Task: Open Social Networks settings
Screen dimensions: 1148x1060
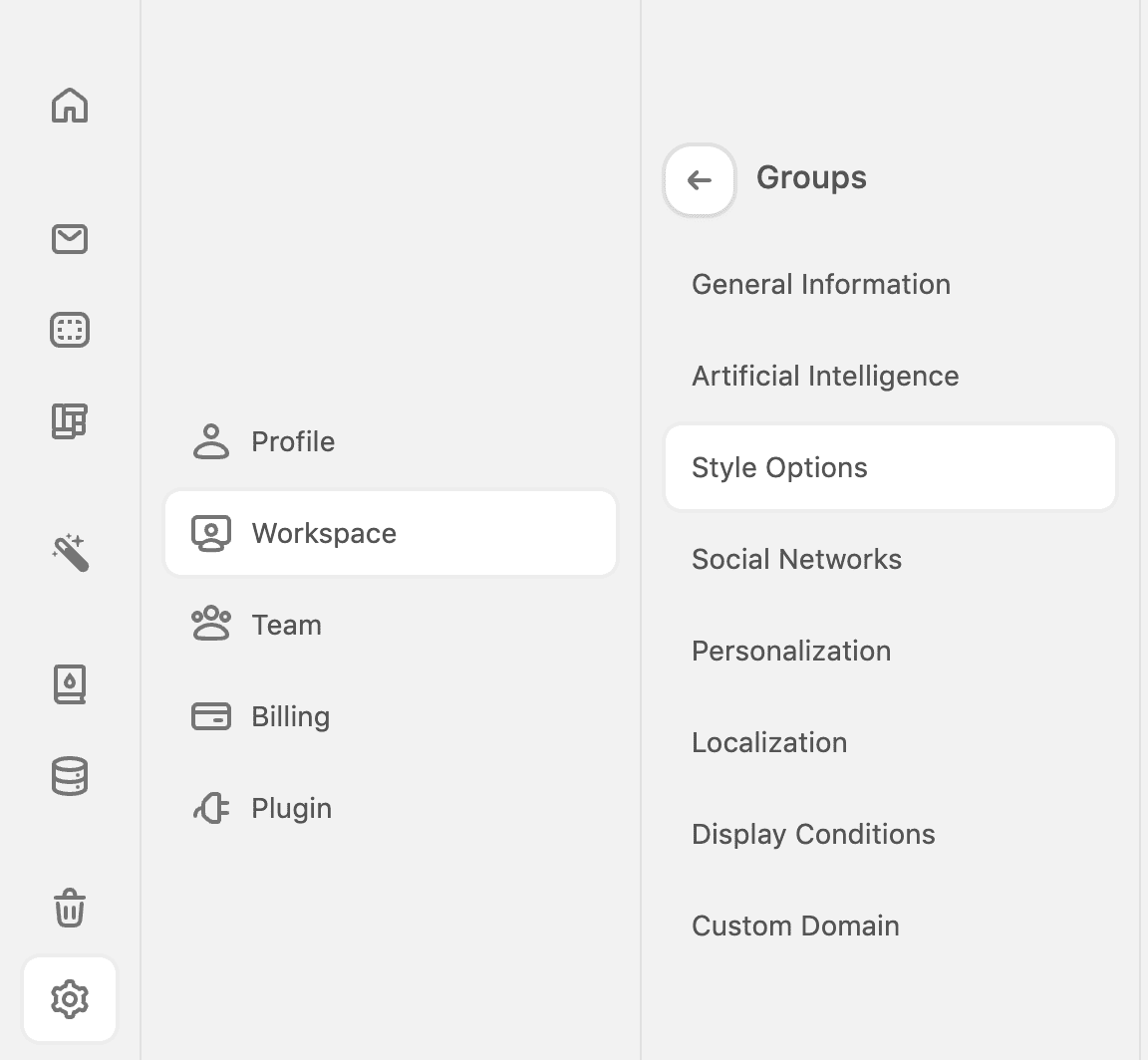Action: (796, 559)
